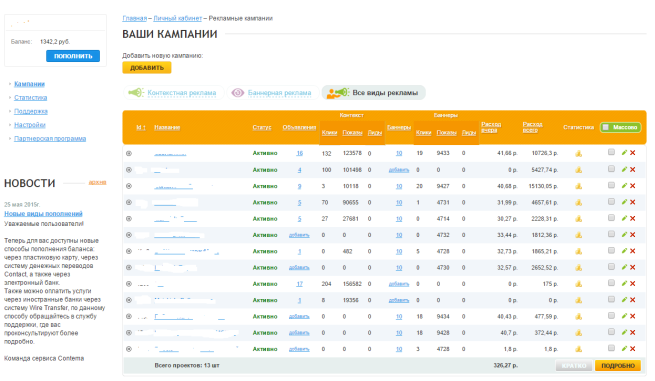655x381 pixels.
Task: Switch to Баннерная реклама tab
Action: tap(273, 93)
